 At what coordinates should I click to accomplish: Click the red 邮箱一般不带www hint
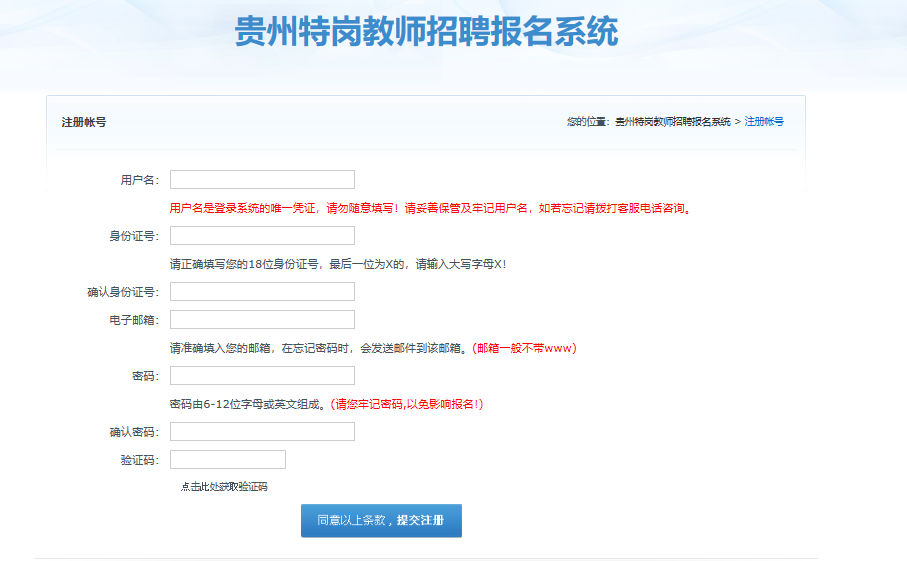point(524,349)
